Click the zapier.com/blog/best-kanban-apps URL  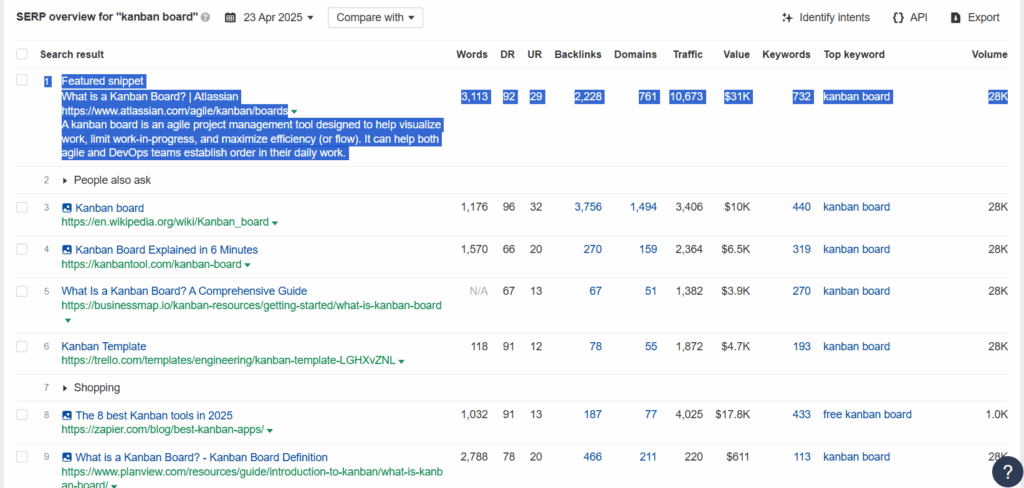tap(163, 430)
